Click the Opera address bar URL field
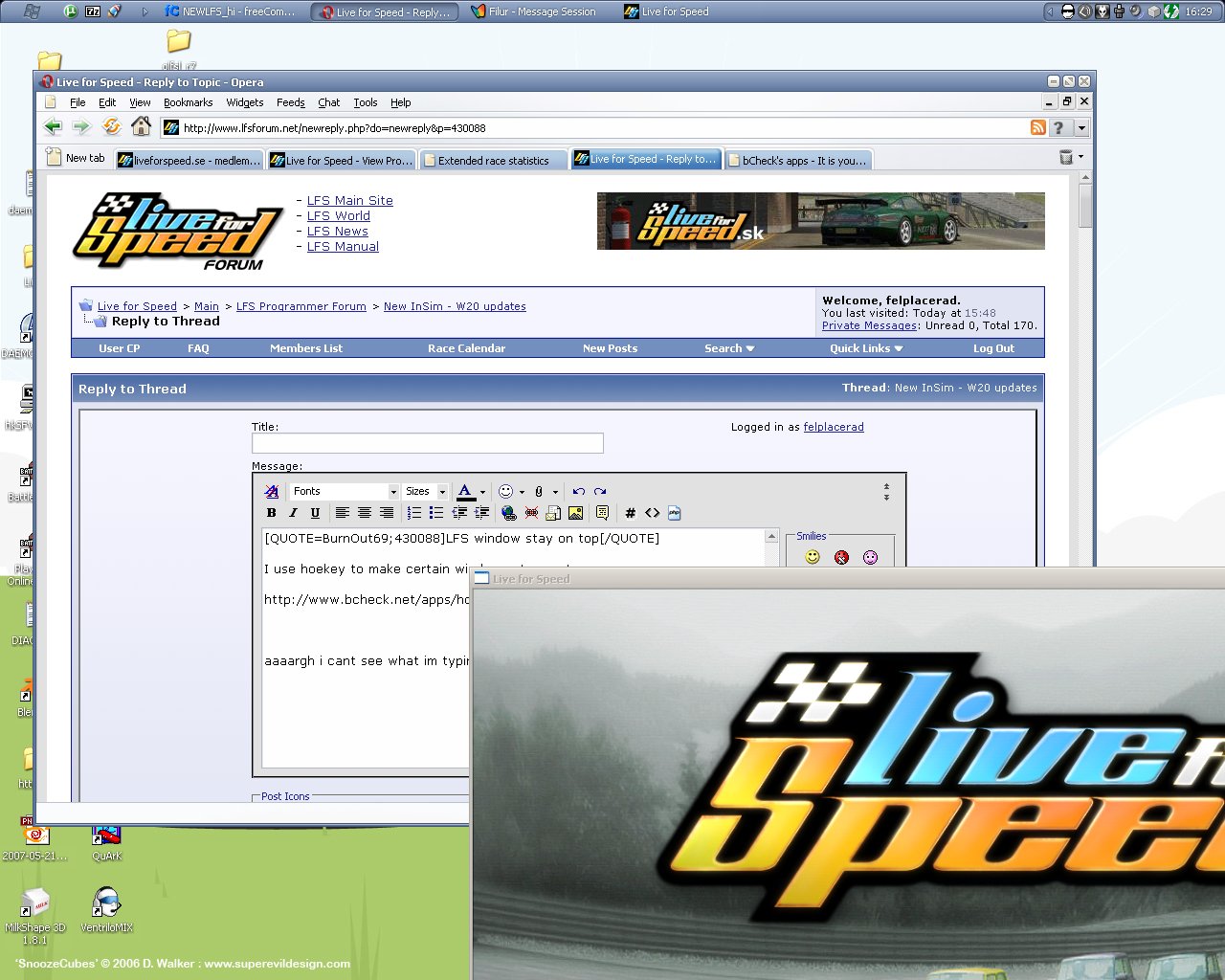The height and width of the screenshot is (980, 1225). tap(593, 127)
